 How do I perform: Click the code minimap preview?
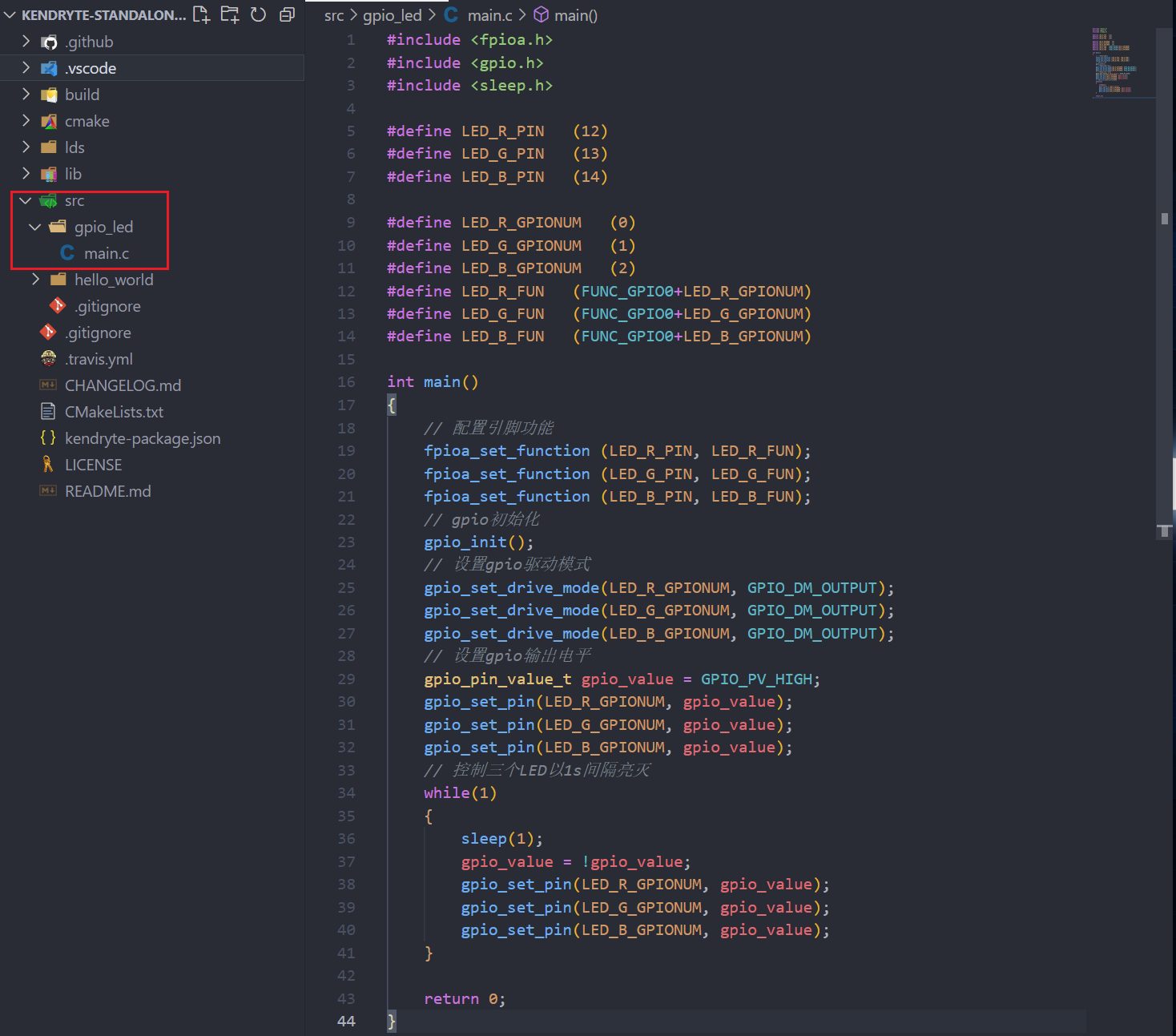click(x=1122, y=62)
